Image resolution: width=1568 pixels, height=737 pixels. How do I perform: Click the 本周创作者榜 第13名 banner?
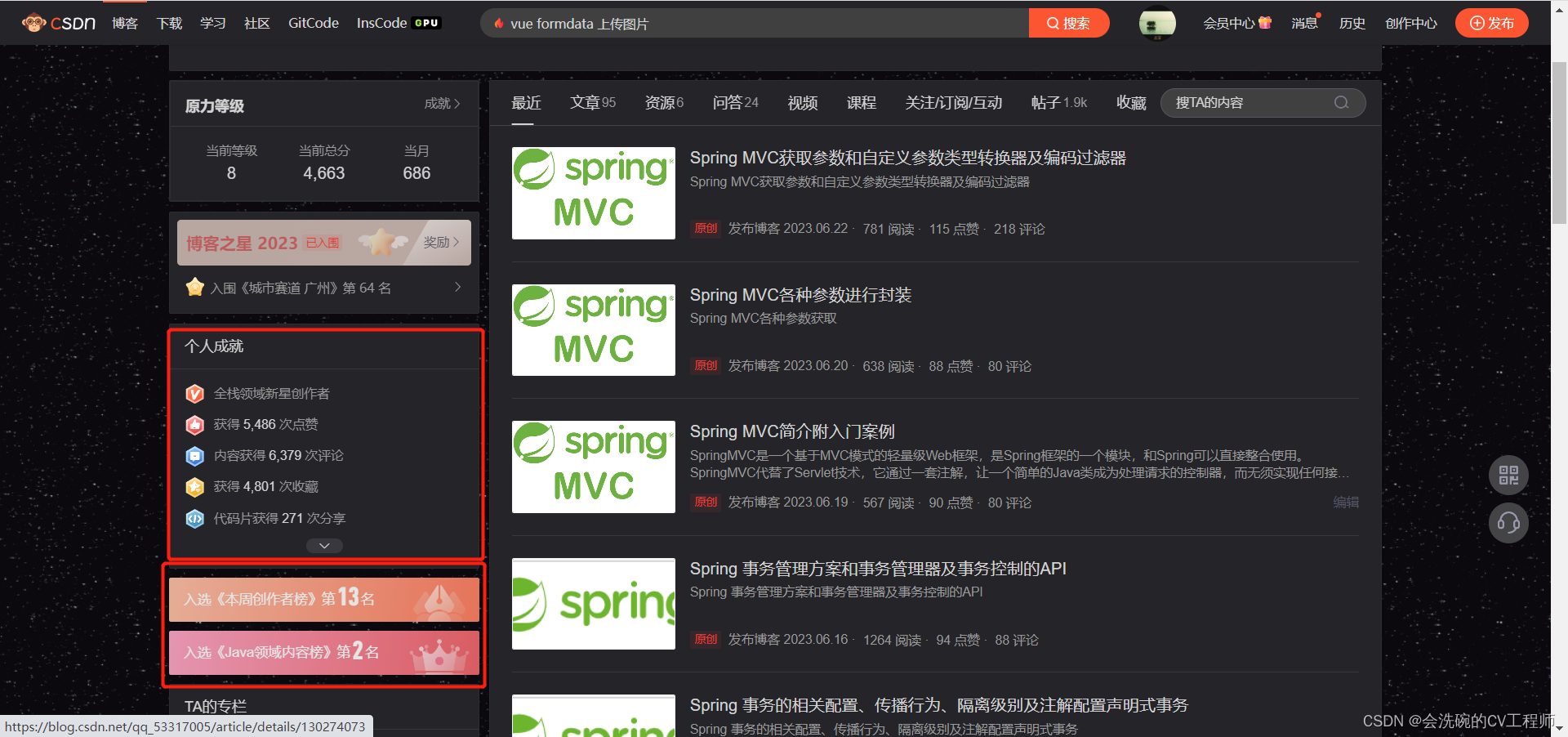[x=324, y=600]
